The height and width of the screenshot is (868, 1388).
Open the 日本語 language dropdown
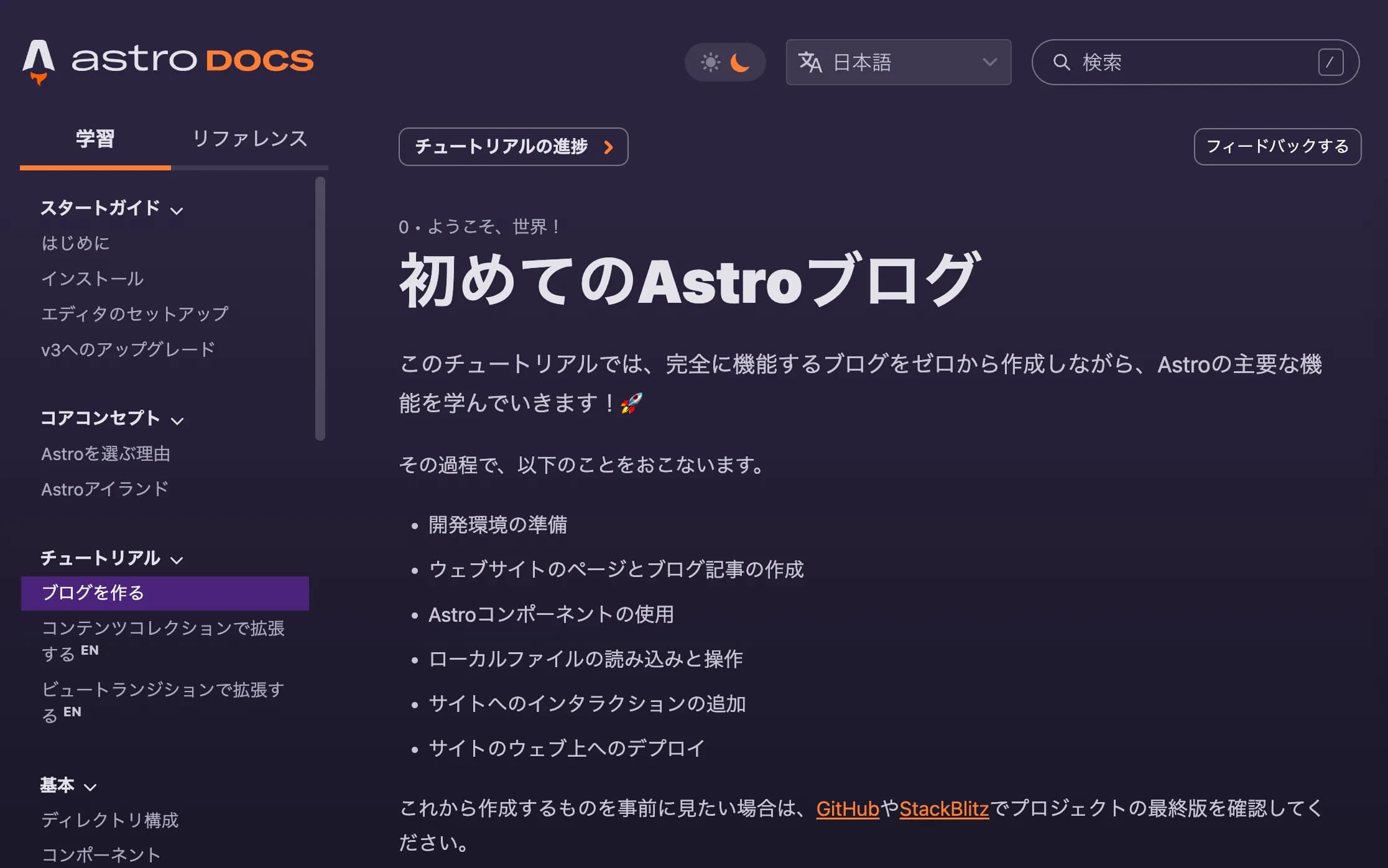[898, 62]
